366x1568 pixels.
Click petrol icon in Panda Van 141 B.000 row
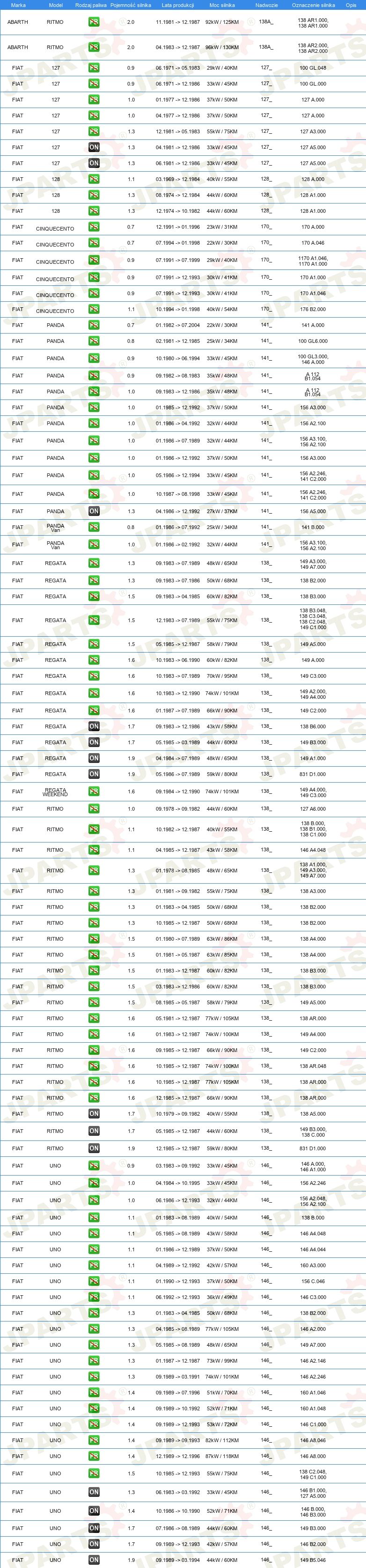point(94,527)
